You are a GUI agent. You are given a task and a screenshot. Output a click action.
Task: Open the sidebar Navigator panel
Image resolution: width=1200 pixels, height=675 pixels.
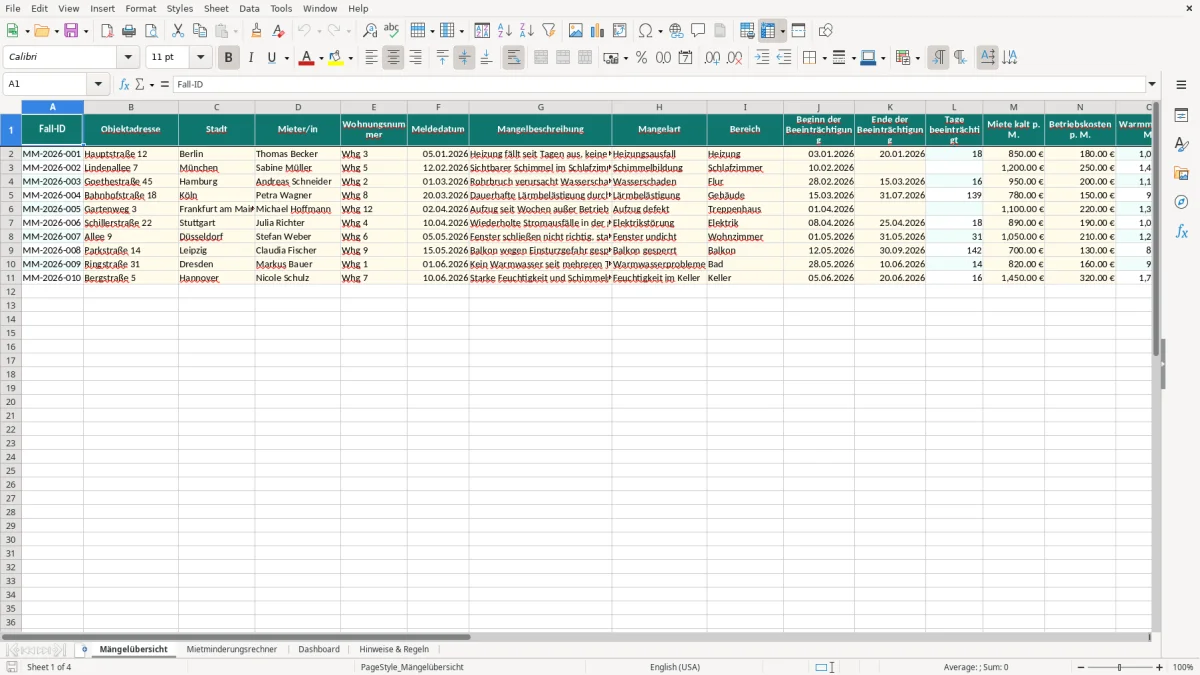(x=1181, y=202)
